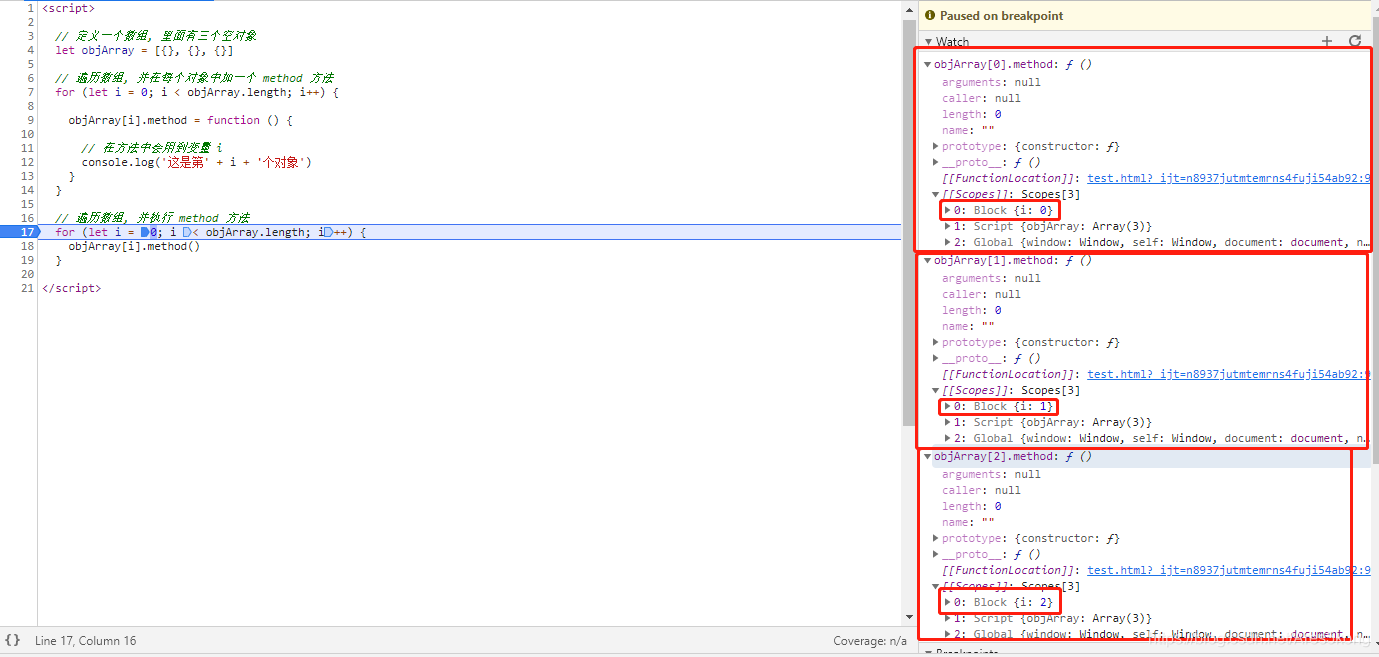Collapse the objArray[0].method watch entry
This screenshot has width=1379, height=657.
pyautogui.click(x=928, y=64)
